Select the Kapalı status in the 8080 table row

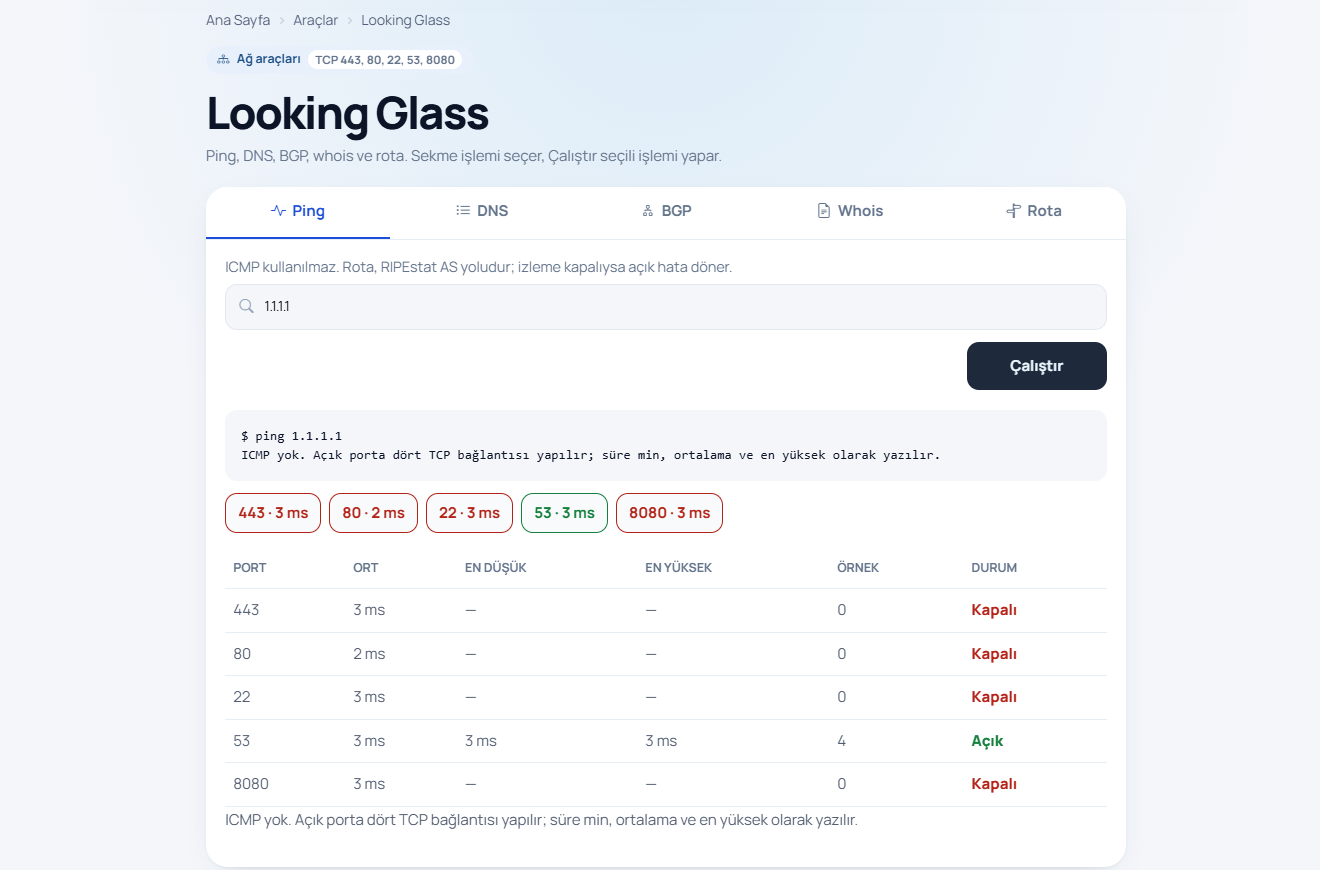point(994,784)
